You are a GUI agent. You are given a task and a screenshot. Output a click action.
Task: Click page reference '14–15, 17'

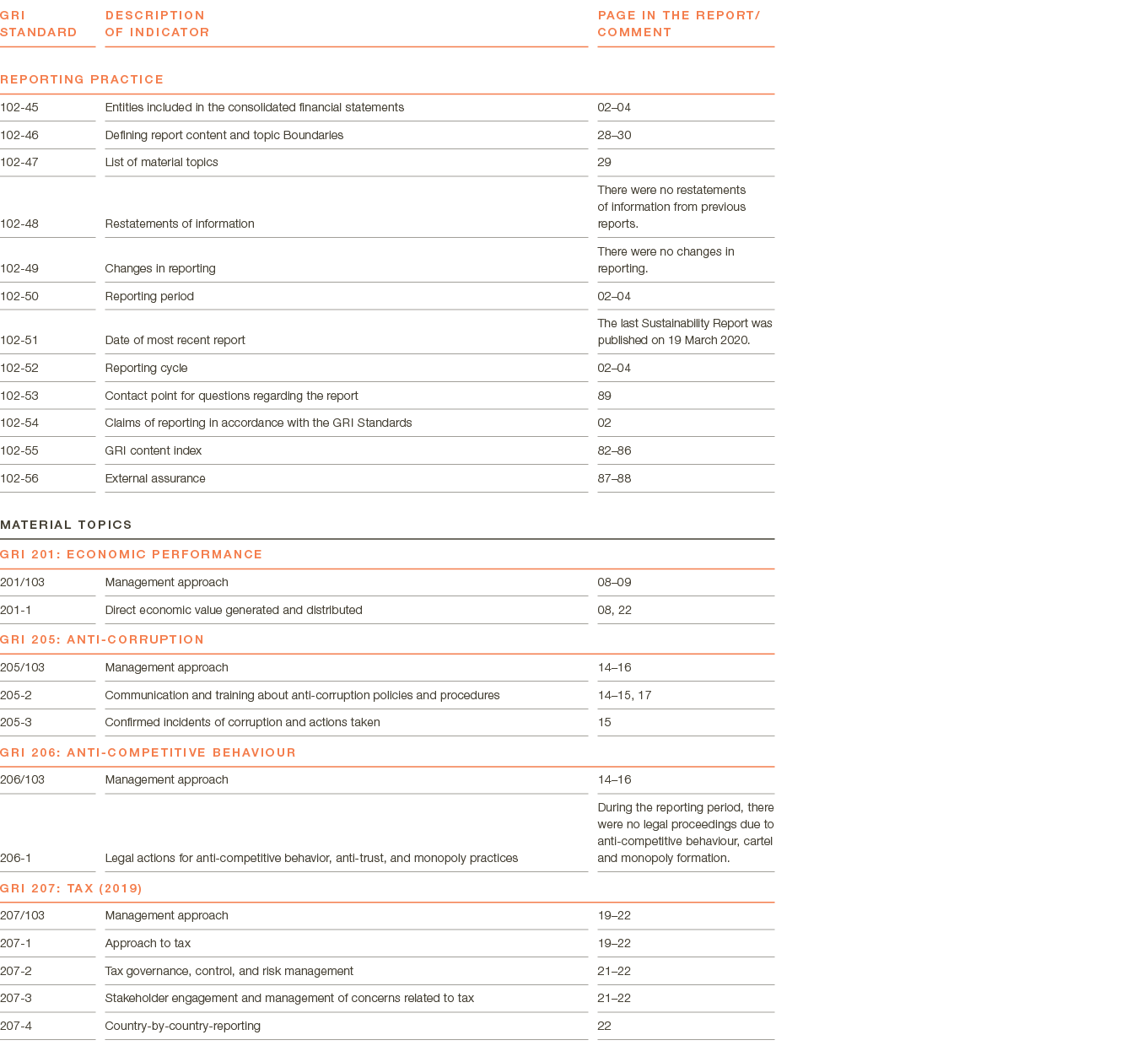pos(625,695)
